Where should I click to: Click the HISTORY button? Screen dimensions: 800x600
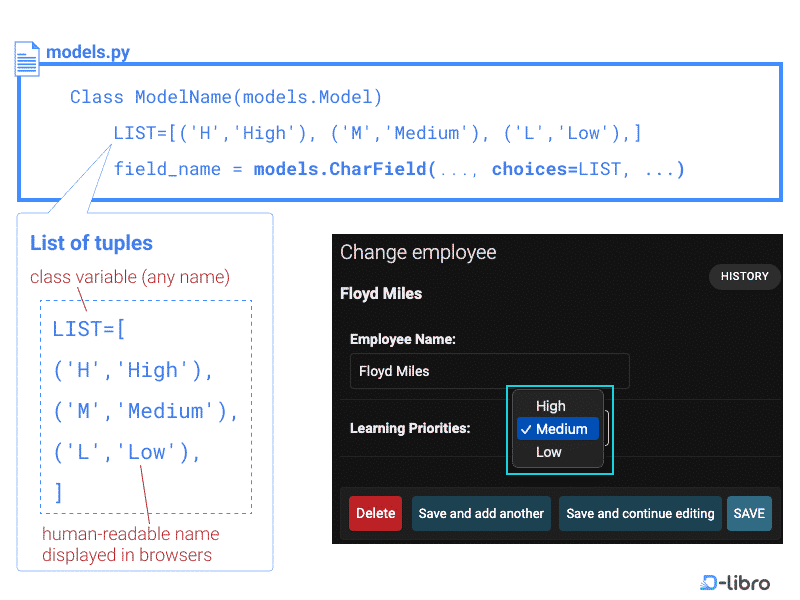[744, 276]
